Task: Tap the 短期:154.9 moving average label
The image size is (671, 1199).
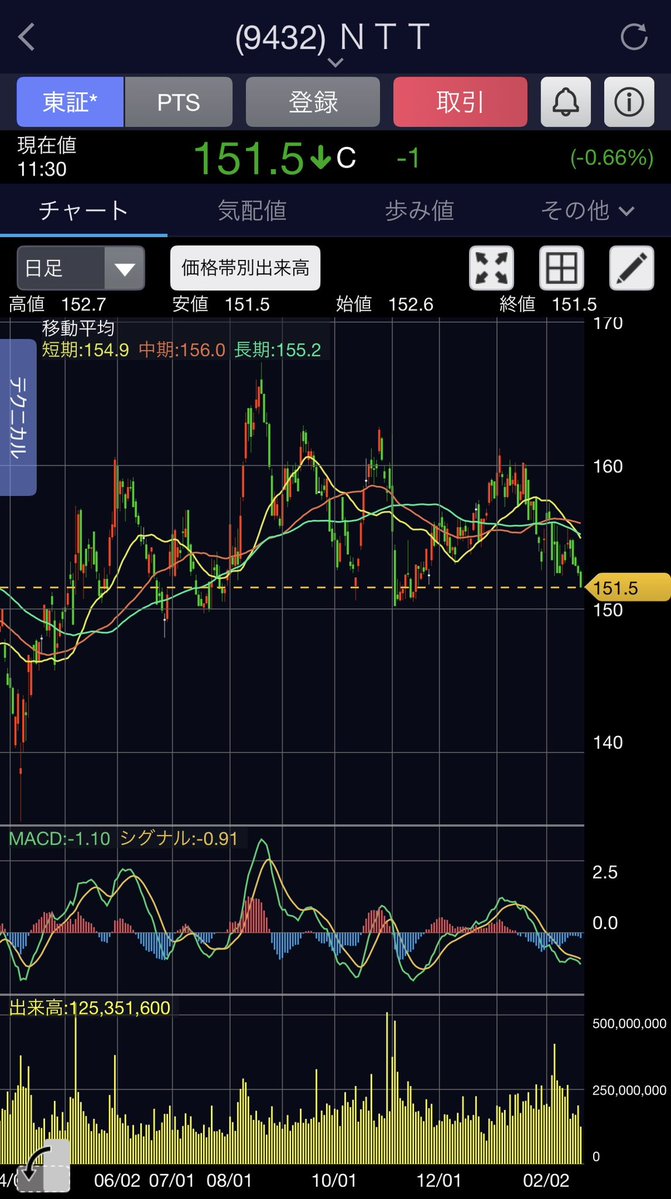Action: [86, 350]
